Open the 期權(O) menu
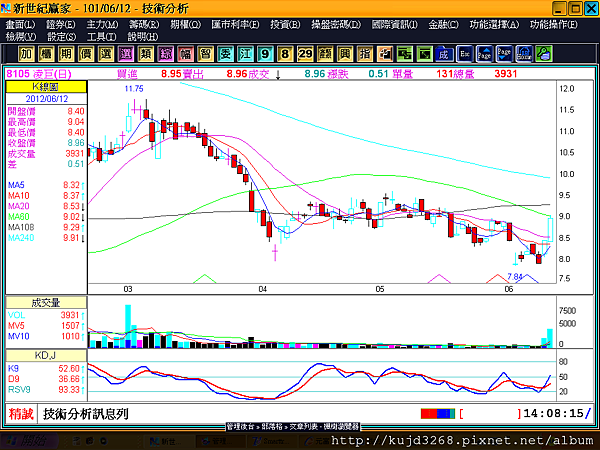The image size is (600, 450). (x=185, y=24)
